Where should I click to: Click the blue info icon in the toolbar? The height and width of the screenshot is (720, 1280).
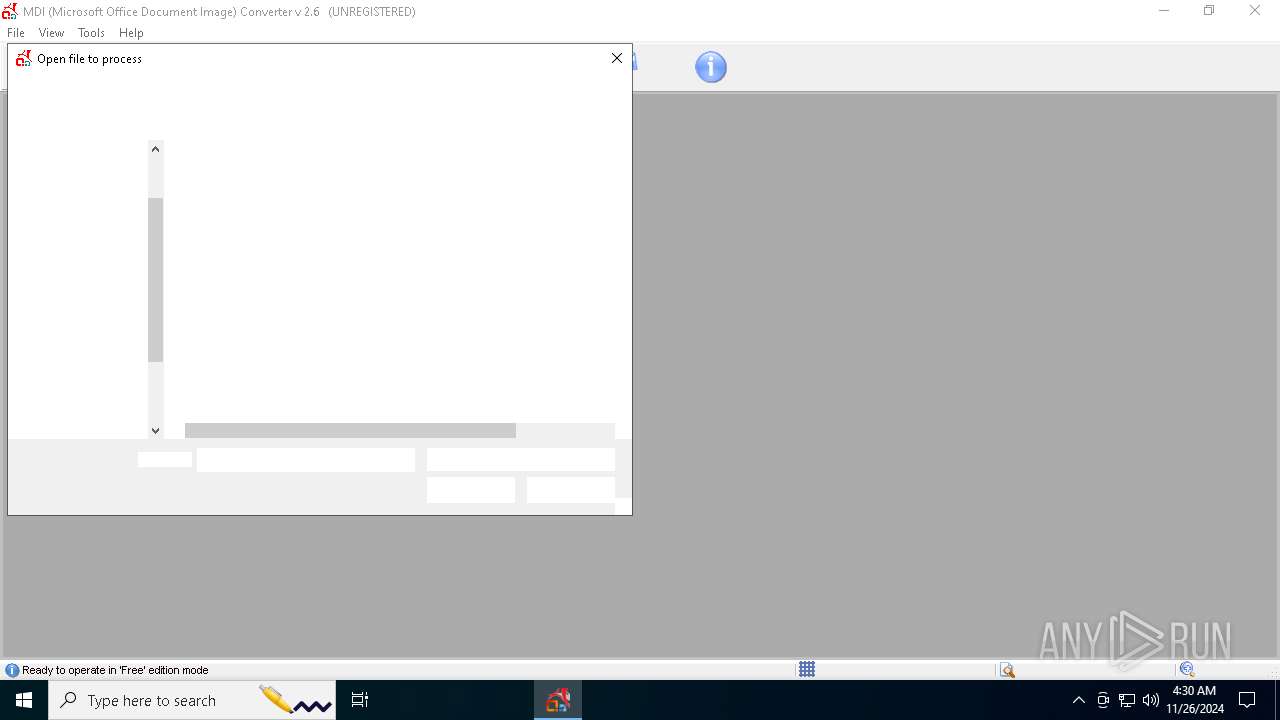click(711, 67)
